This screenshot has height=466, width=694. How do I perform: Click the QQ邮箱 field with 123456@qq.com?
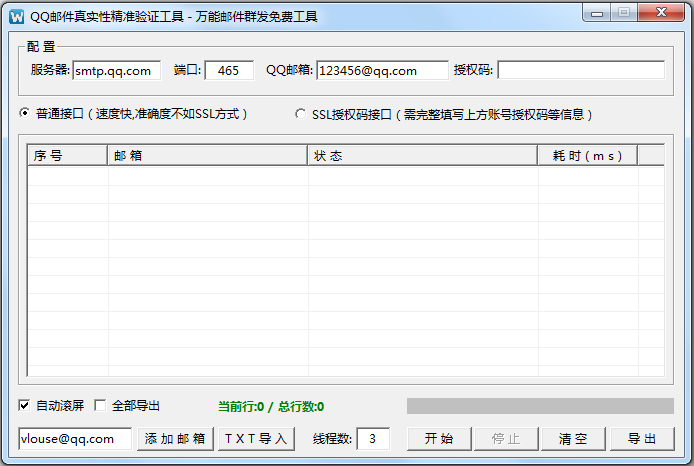point(382,70)
